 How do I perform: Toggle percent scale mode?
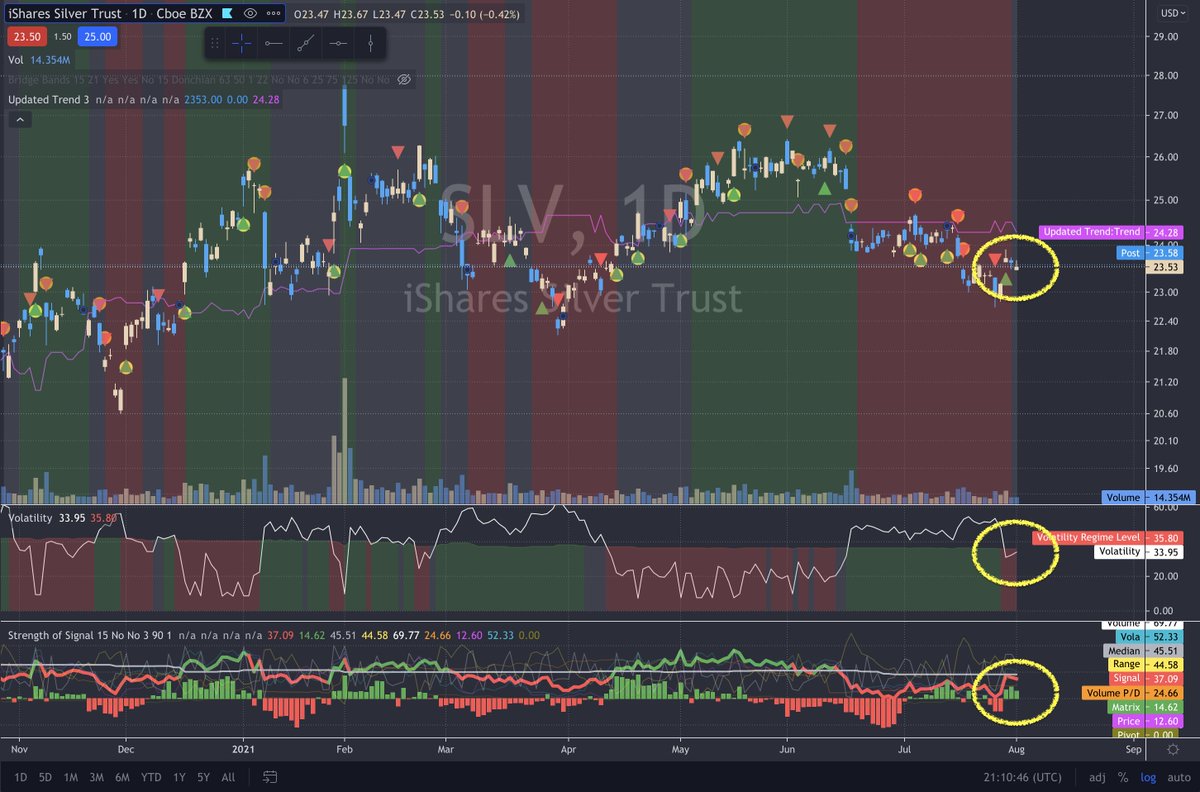[1123, 777]
